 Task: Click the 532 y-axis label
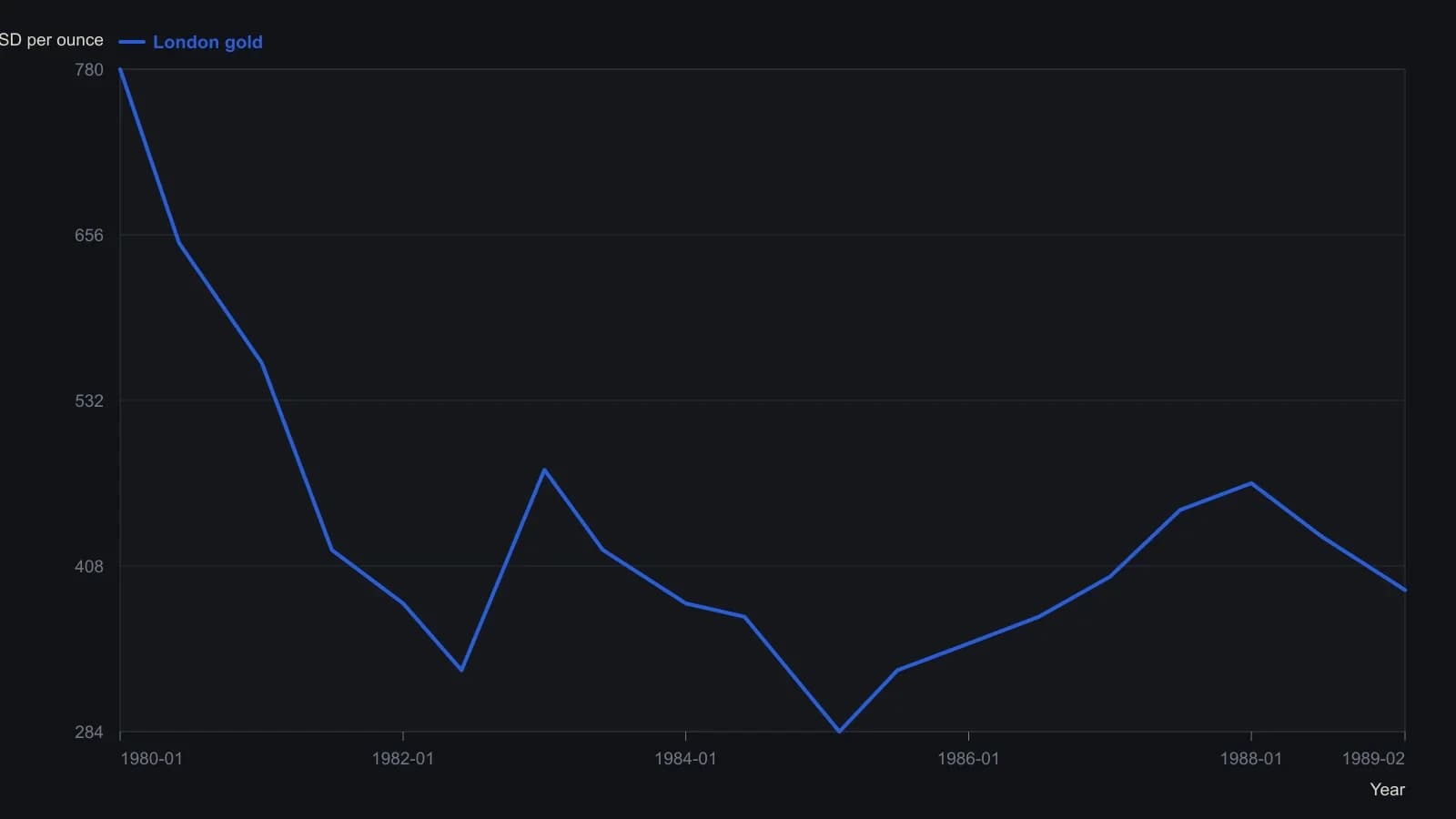[89, 400]
